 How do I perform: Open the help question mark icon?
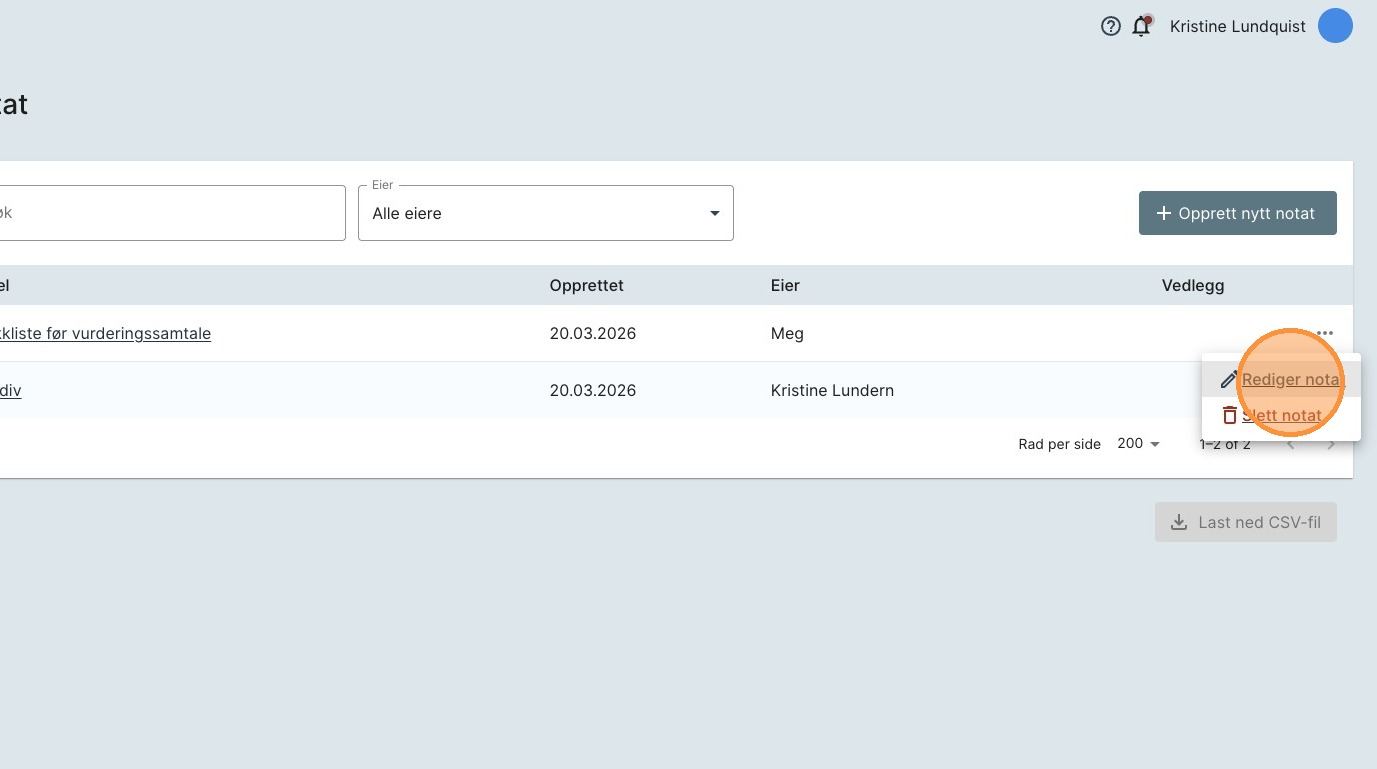pos(1110,27)
